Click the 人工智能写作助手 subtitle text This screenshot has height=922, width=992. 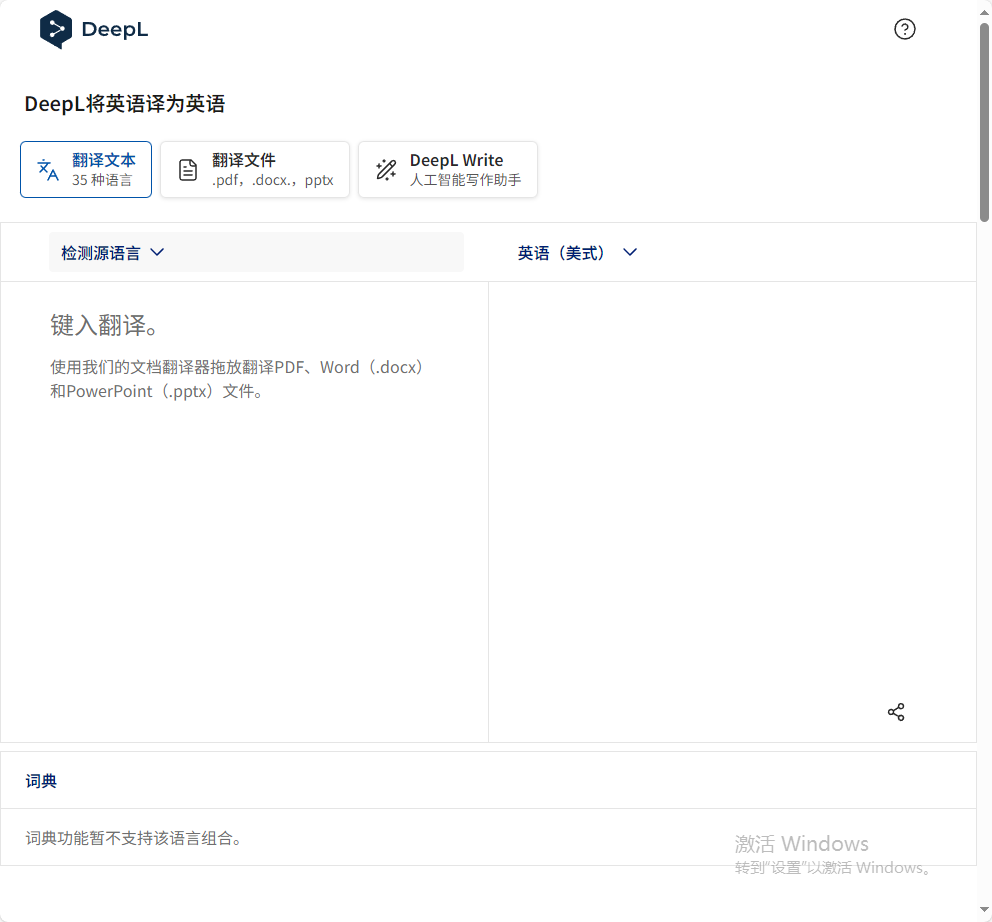pyautogui.click(x=466, y=180)
